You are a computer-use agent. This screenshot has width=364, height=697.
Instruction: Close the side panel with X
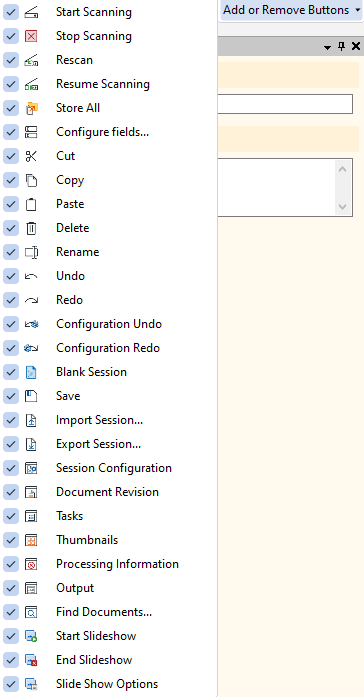[x=356, y=46]
